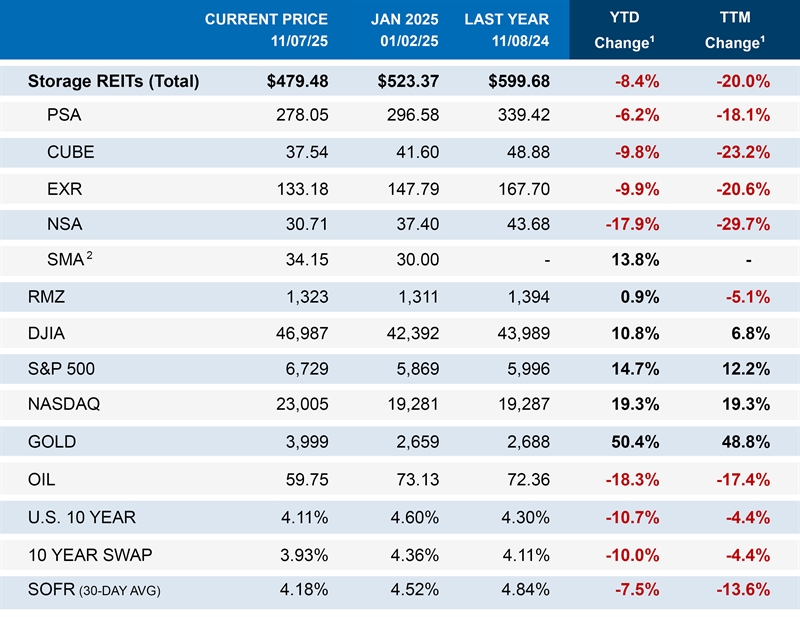
Task: Select the EXR row label
Action: (64, 190)
